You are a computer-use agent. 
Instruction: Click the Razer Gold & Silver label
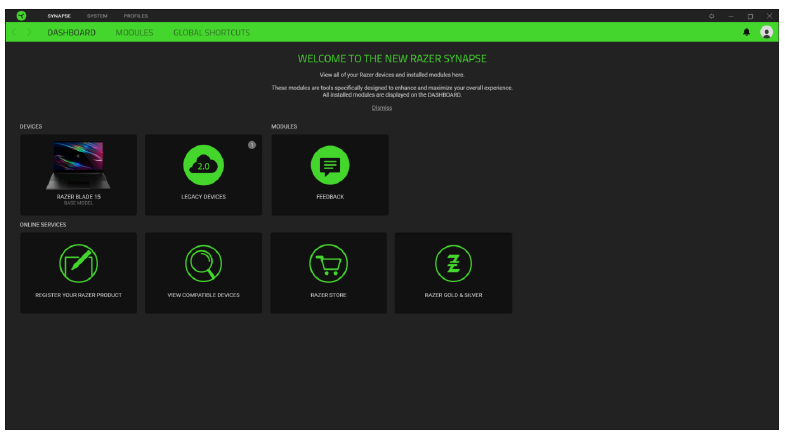[453, 295]
